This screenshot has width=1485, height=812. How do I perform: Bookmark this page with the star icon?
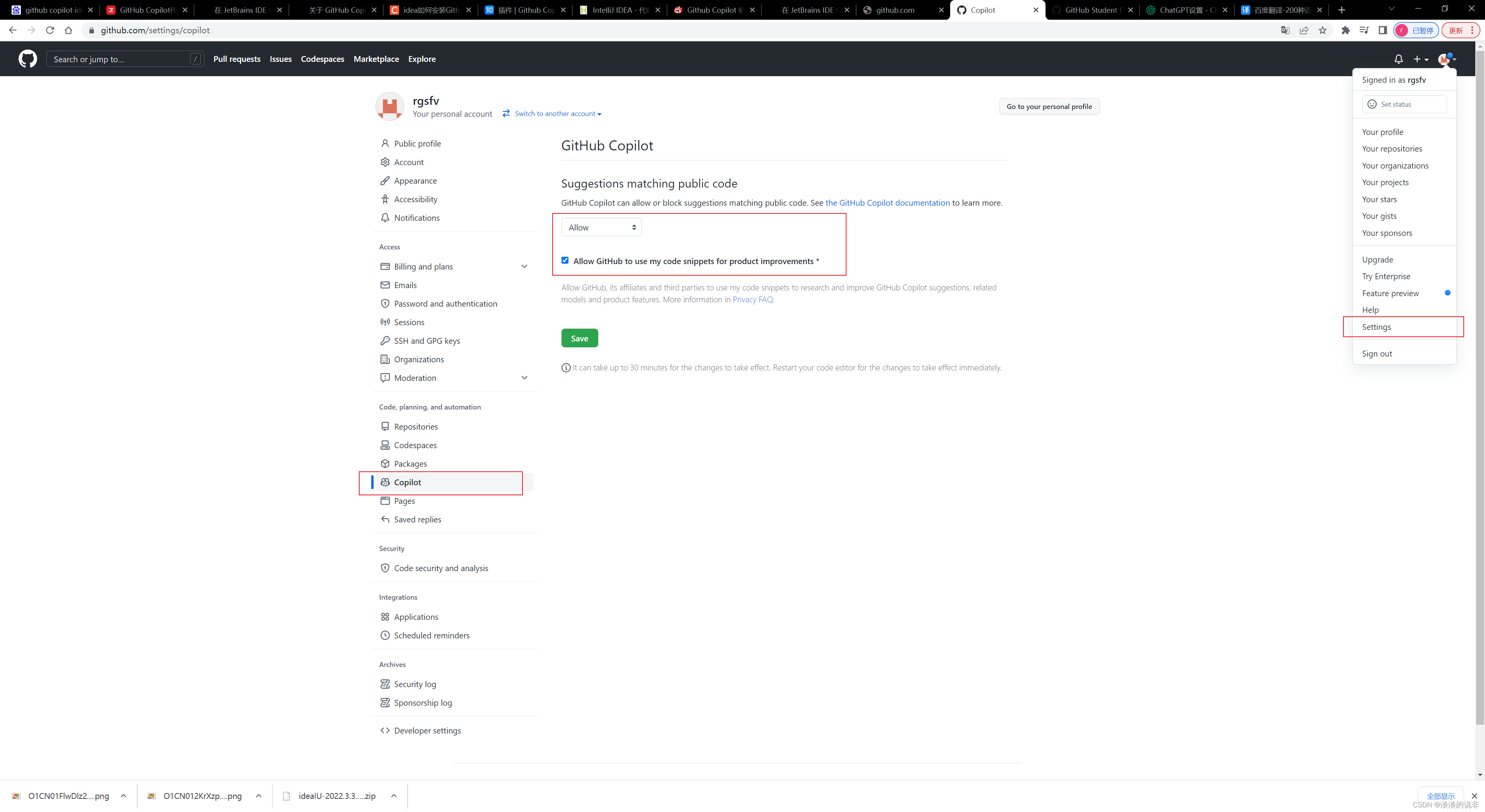tap(1323, 30)
